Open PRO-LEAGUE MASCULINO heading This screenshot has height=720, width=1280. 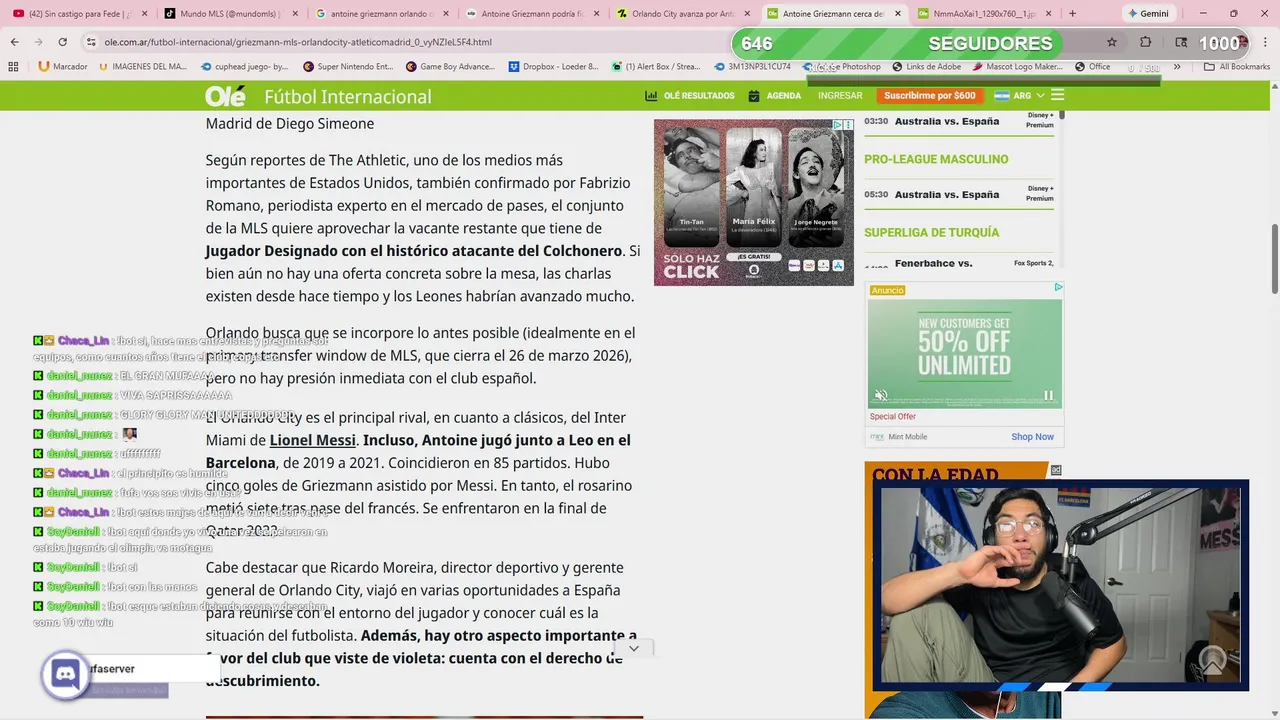pyautogui.click(x=936, y=159)
